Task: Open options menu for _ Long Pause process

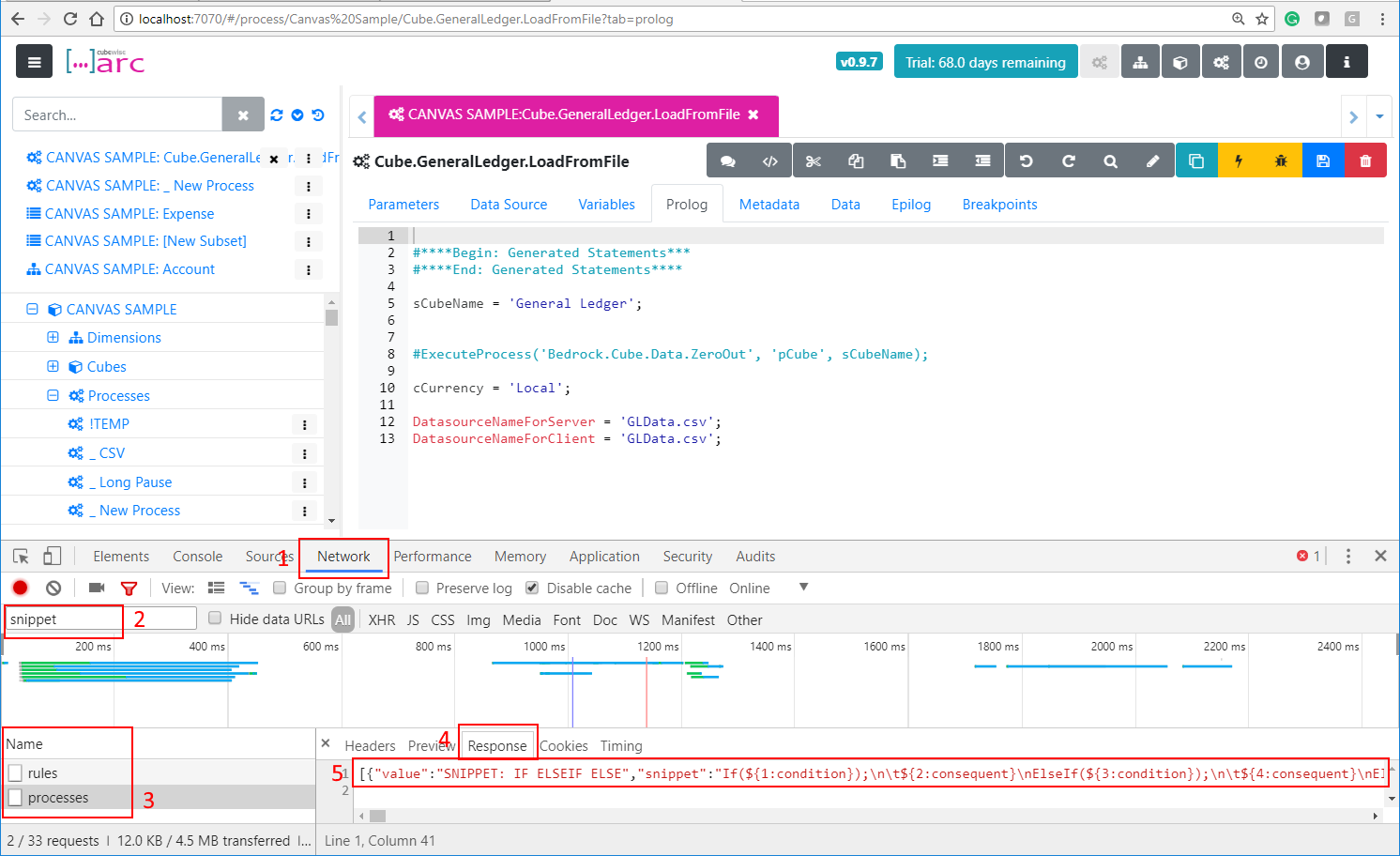Action: pos(305,482)
